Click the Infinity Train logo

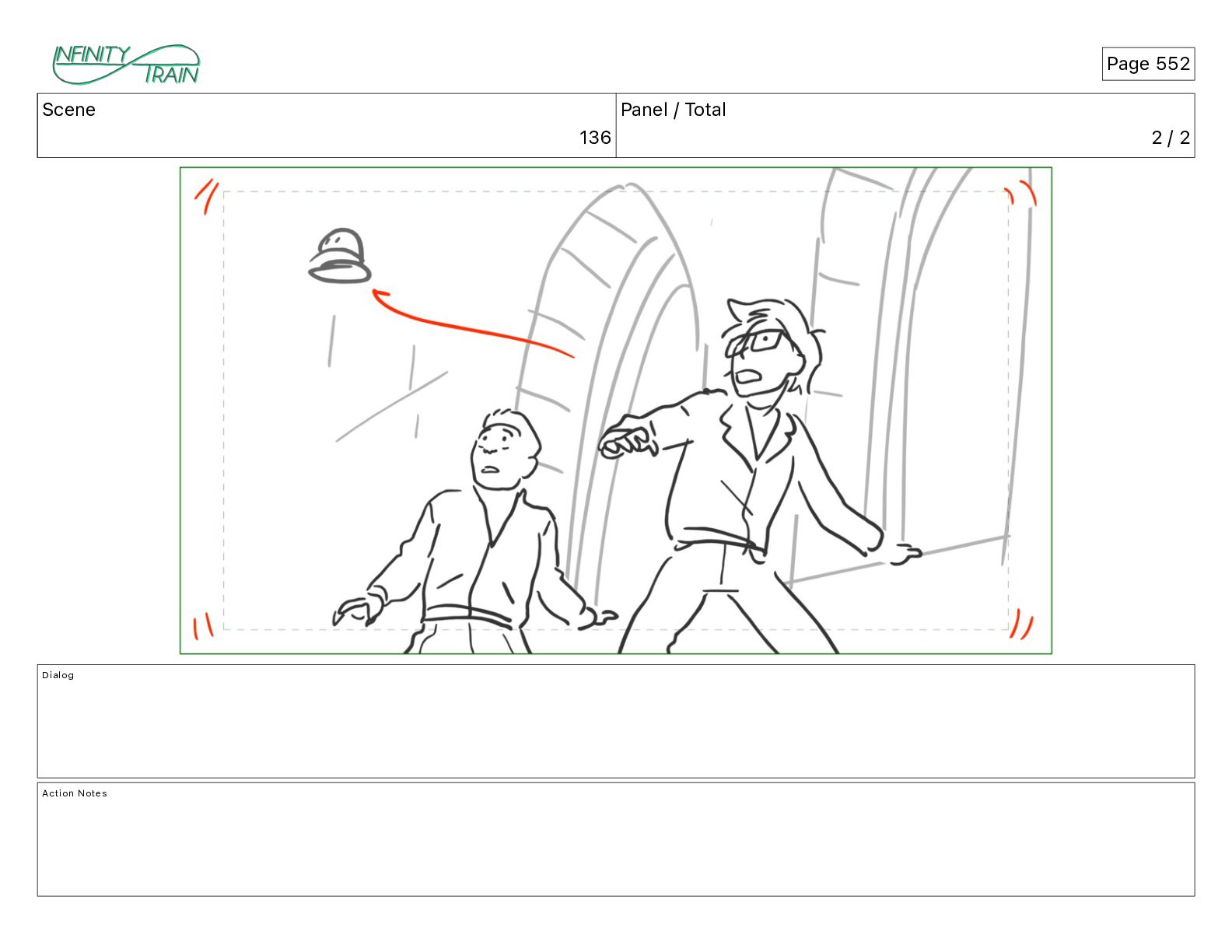[126, 65]
